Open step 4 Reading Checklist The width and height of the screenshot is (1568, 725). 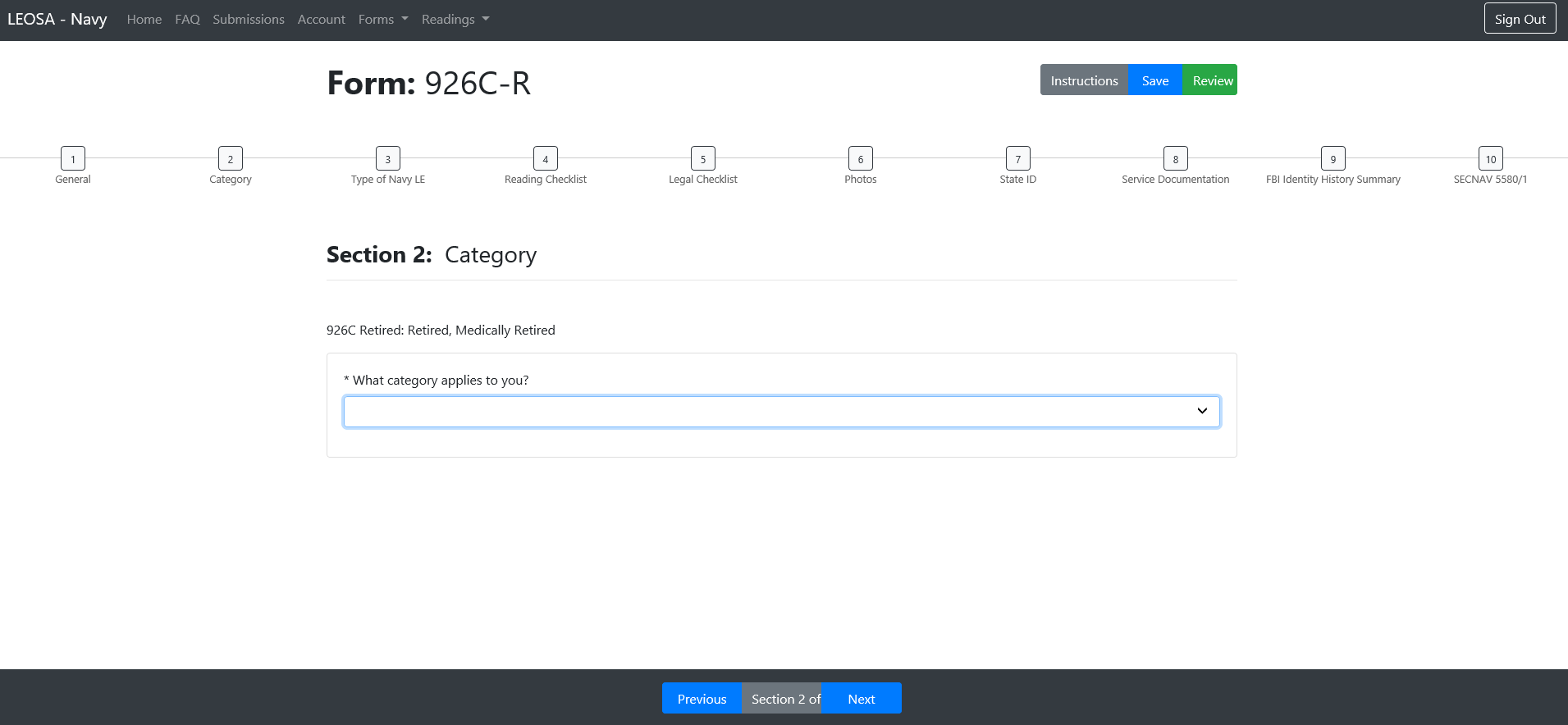(x=546, y=159)
